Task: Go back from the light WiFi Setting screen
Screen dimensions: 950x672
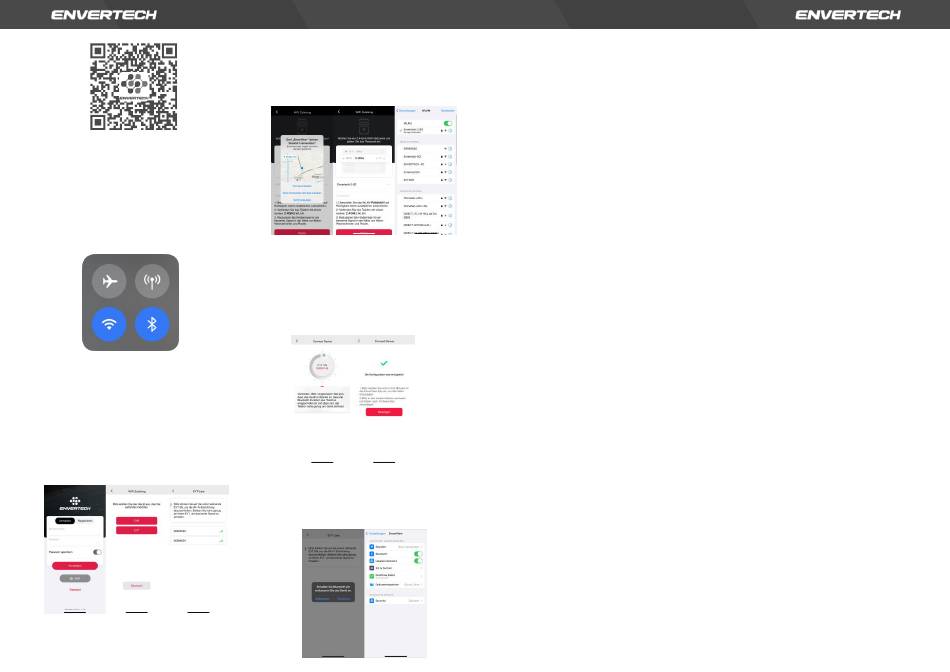Action: point(112,491)
